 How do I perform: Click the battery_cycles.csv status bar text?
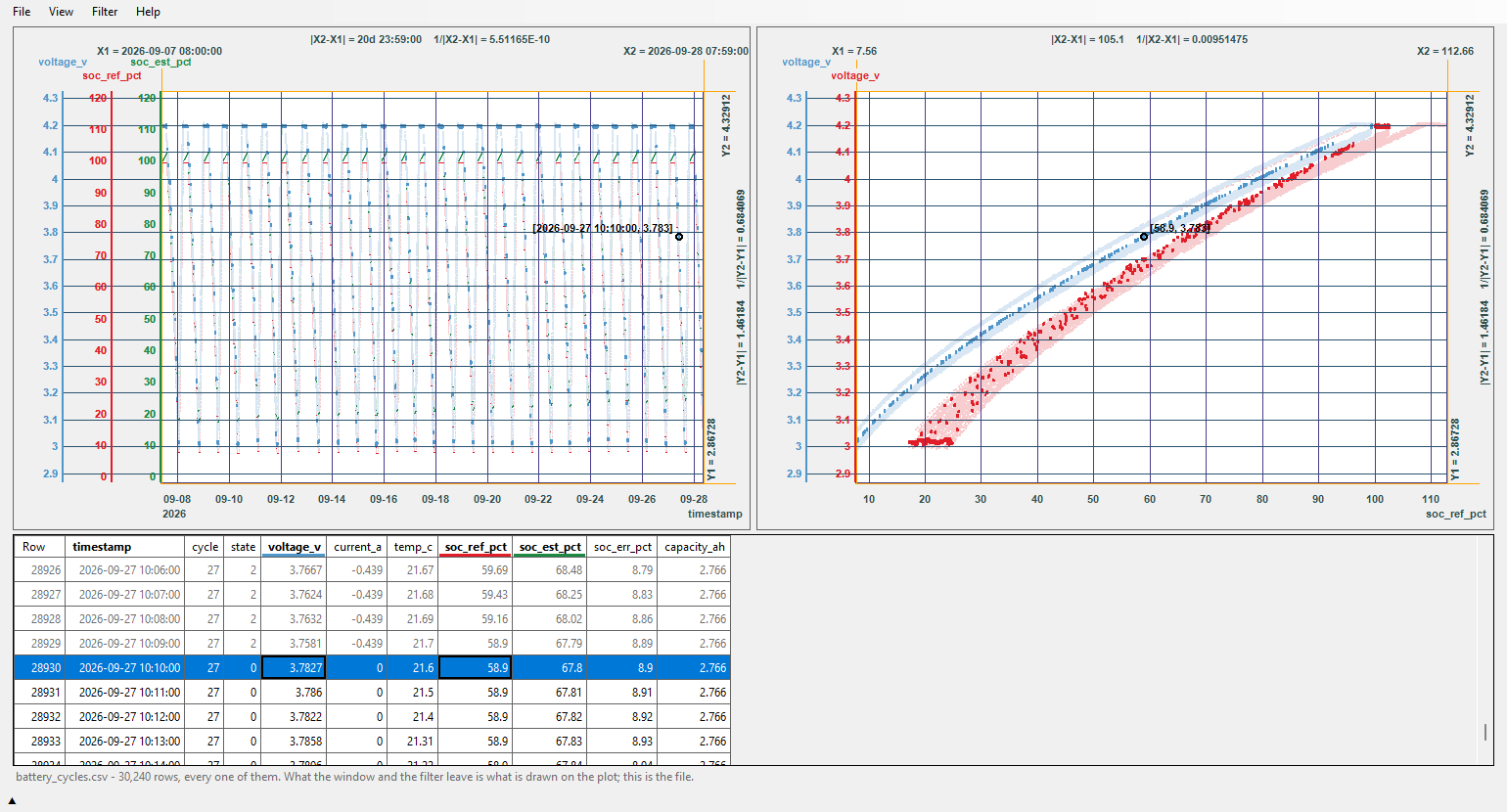click(354, 777)
